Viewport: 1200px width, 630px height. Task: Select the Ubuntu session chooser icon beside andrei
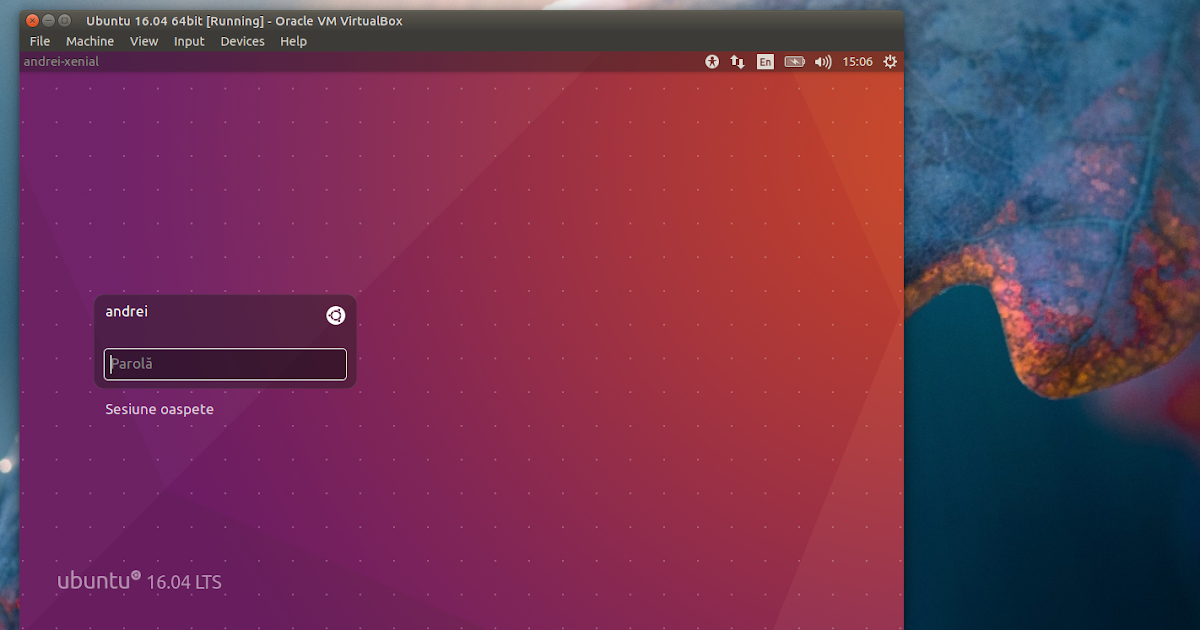pos(336,315)
